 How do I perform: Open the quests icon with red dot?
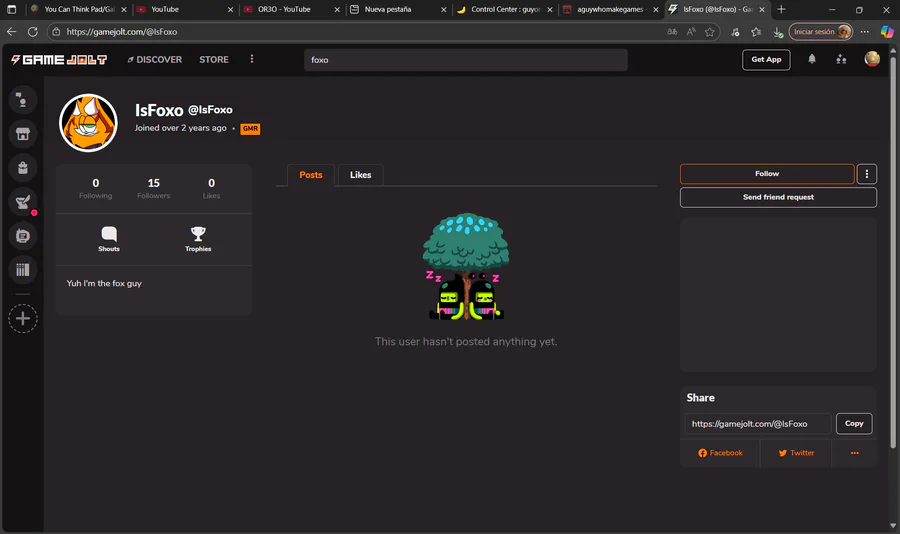point(22,202)
